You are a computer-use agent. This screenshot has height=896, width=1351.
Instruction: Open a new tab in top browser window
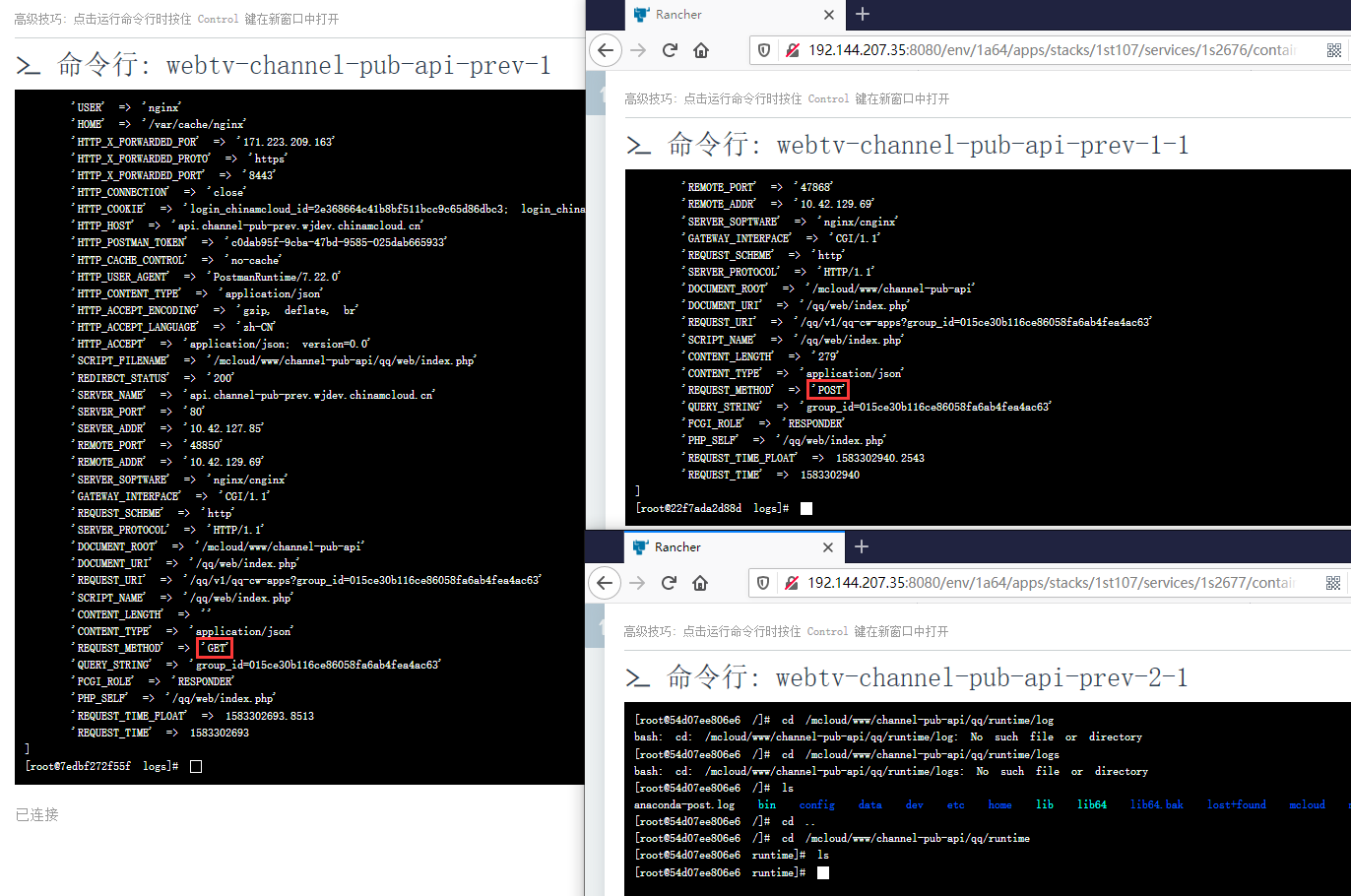click(x=863, y=14)
